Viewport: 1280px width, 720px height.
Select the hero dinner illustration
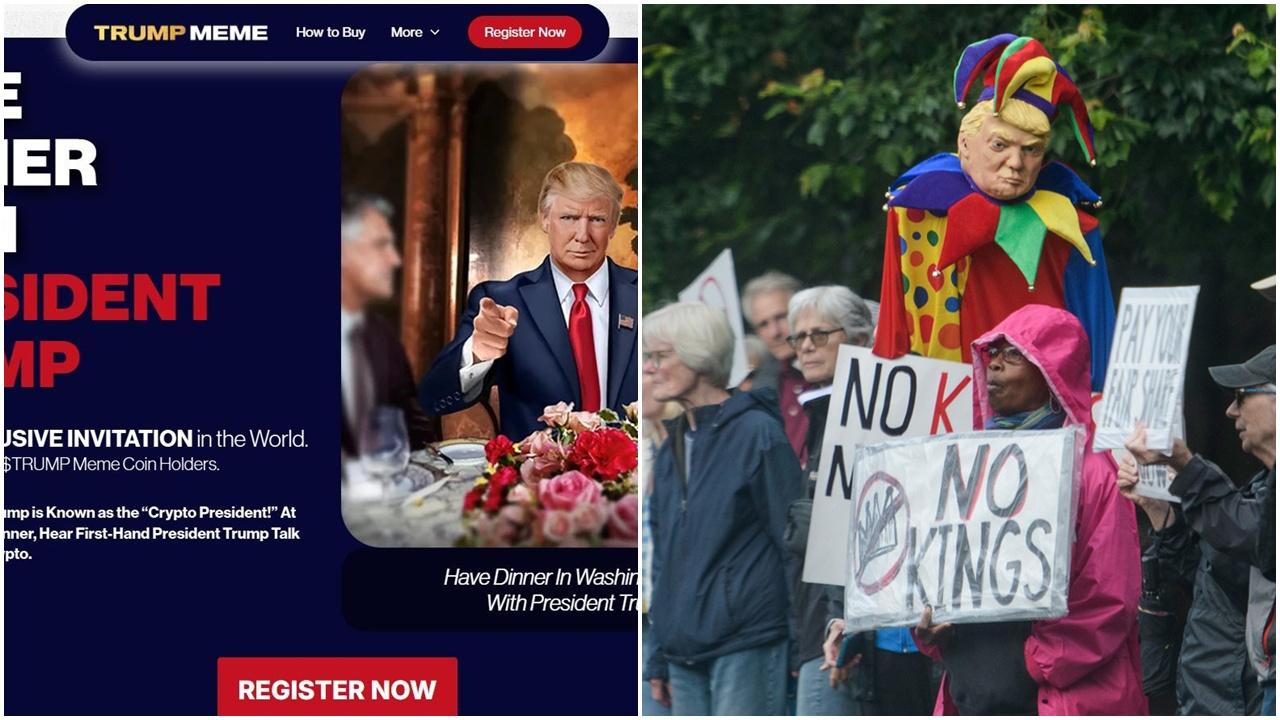click(490, 305)
